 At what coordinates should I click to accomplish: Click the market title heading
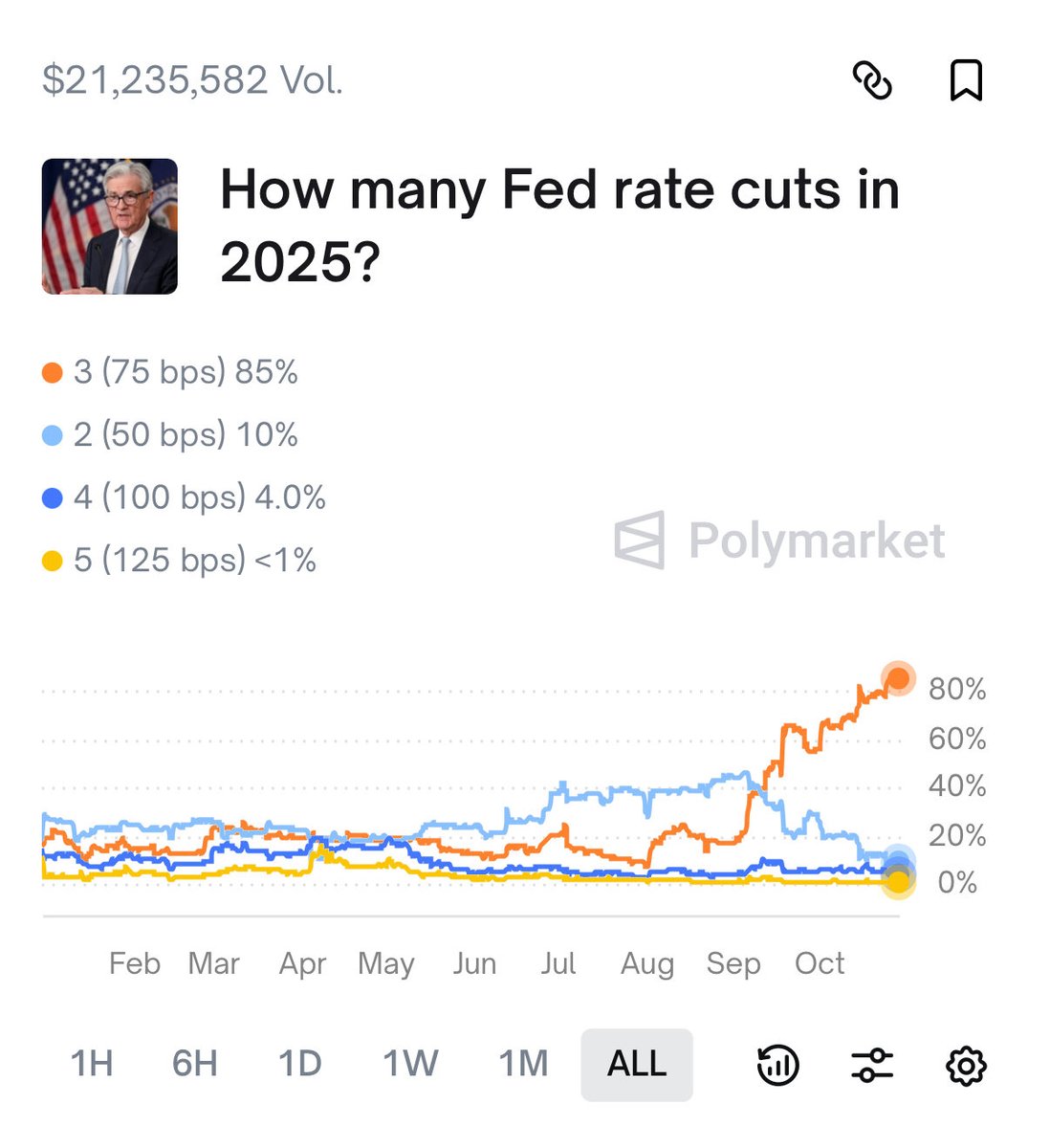click(559, 225)
